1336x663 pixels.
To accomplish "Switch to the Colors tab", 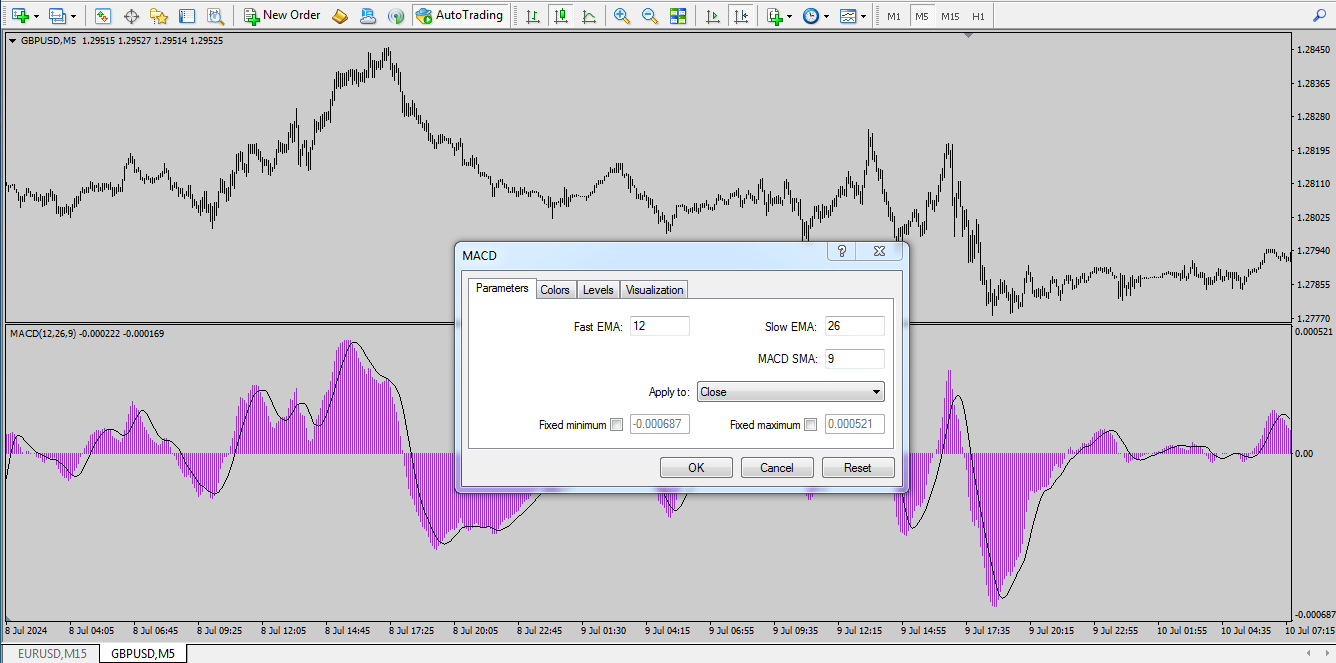I will click(x=555, y=290).
